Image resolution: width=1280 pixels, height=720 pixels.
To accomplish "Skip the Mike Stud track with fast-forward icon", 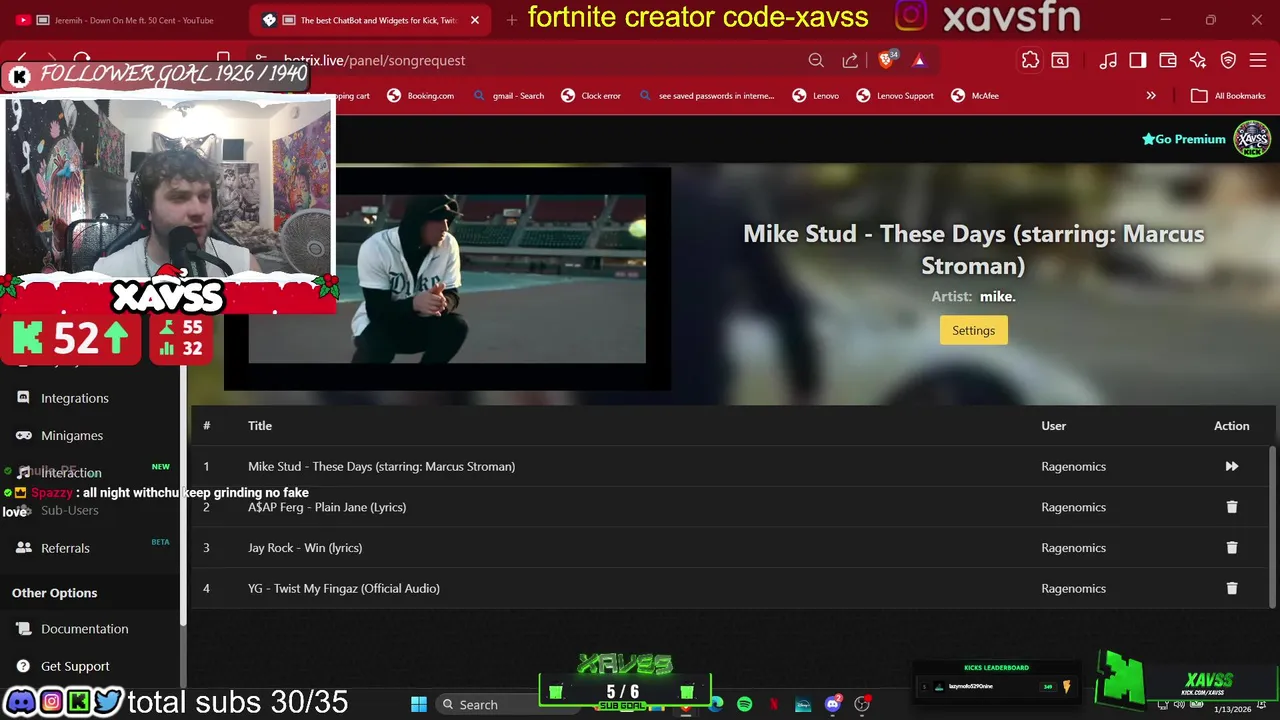I will [1231, 466].
